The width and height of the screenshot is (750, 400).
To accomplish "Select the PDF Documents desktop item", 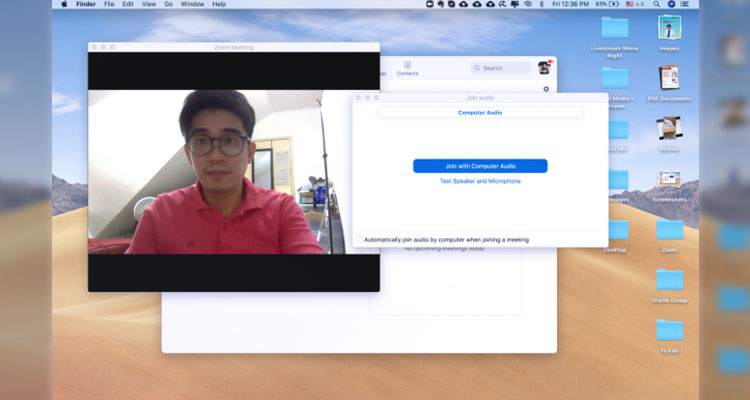I will (669, 84).
